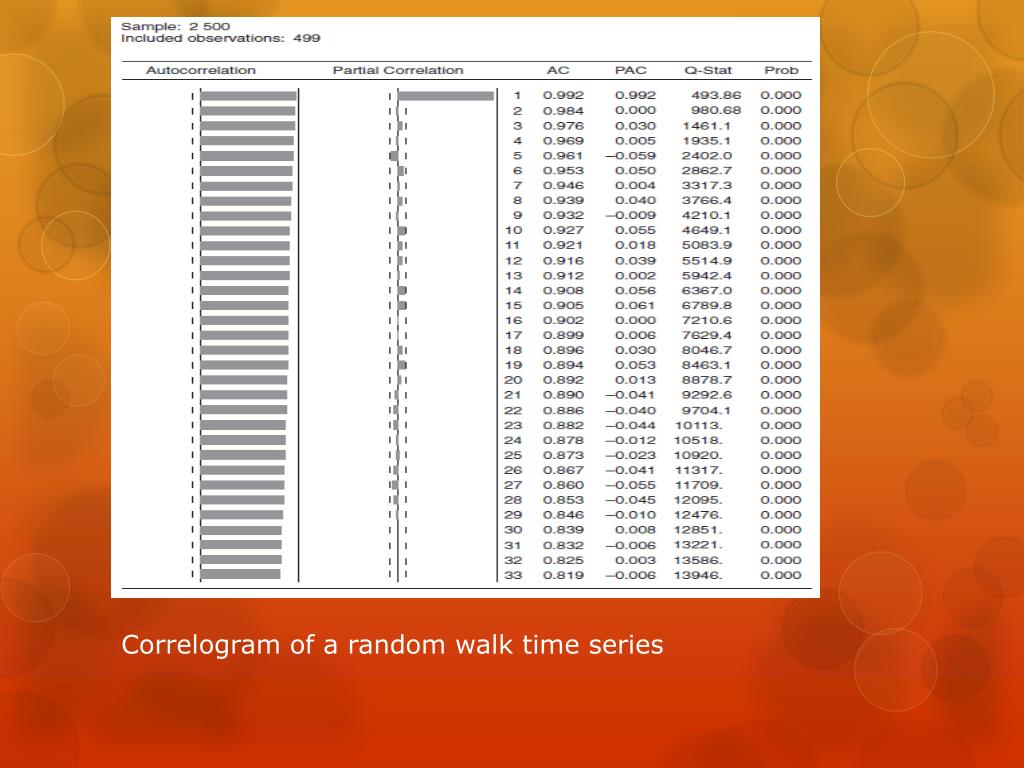The height and width of the screenshot is (768, 1024).
Task: Select PAC value 0.050 in lag 6
Action: (x=635, y=170)
